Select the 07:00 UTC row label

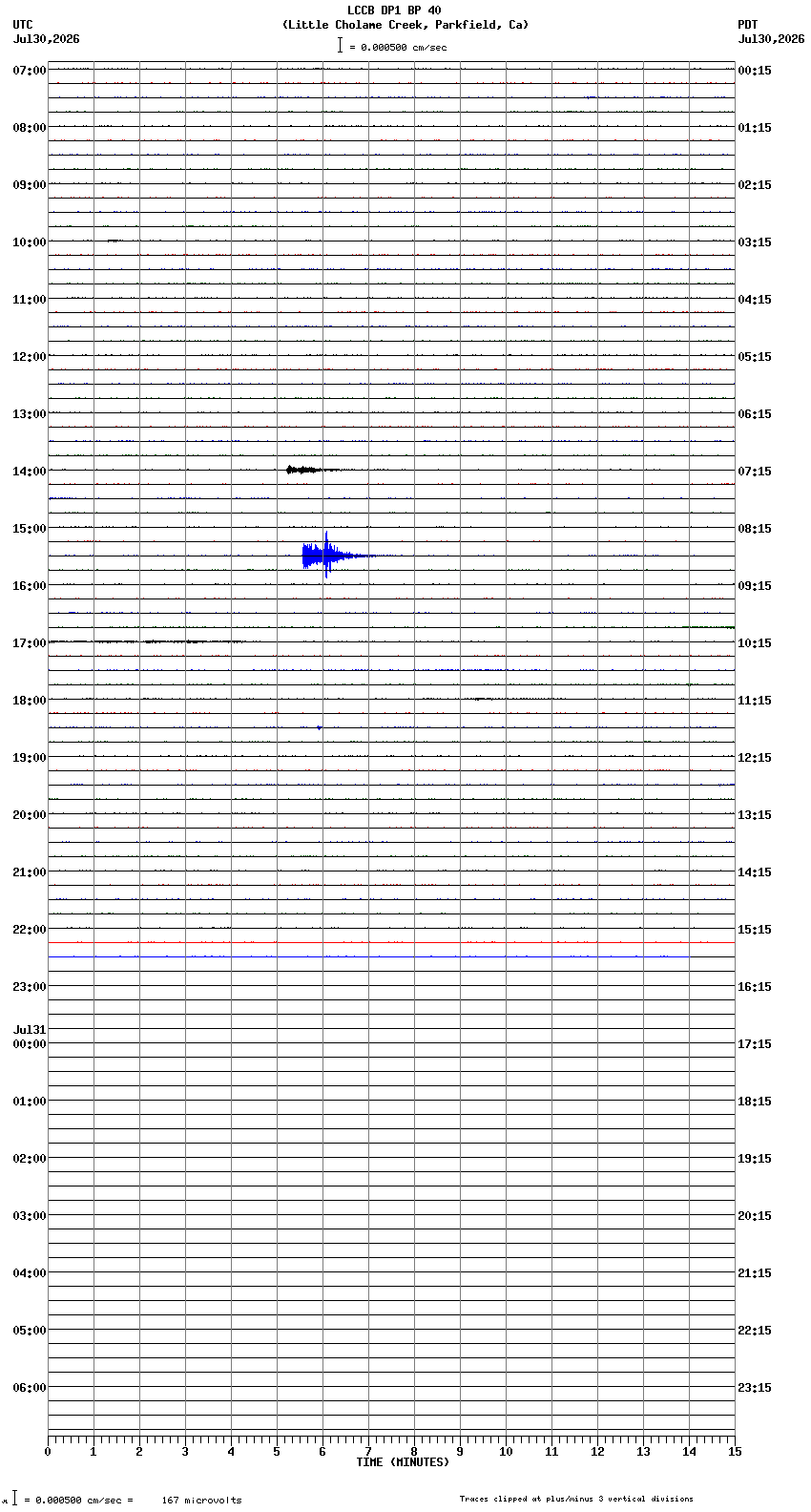tap(30, 71)
